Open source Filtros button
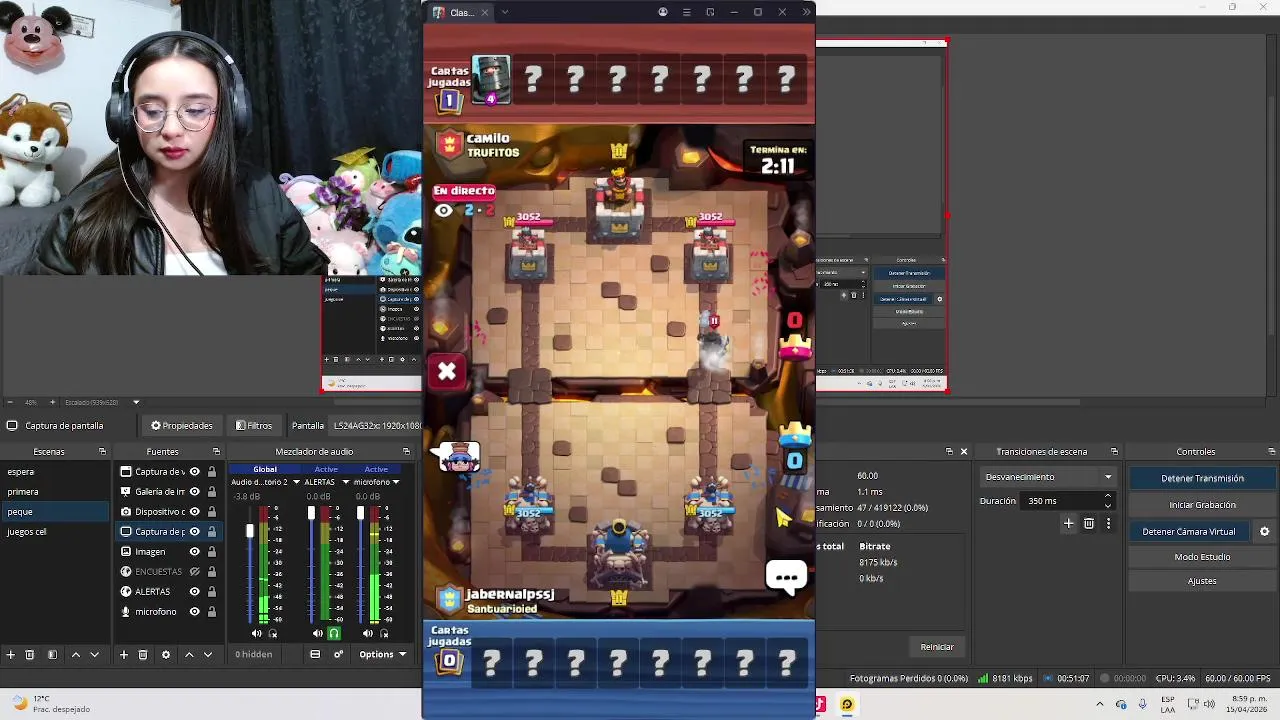 (254, 425)
